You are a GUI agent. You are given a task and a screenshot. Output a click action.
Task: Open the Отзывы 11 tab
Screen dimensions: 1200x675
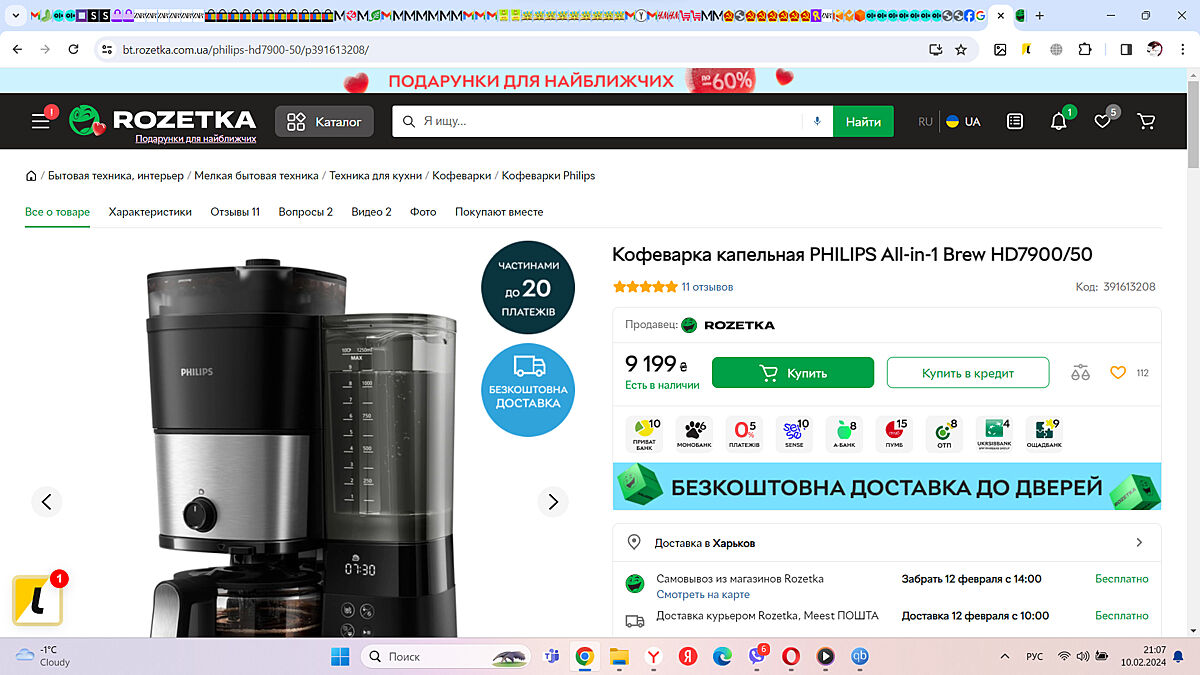coord(235,212)
